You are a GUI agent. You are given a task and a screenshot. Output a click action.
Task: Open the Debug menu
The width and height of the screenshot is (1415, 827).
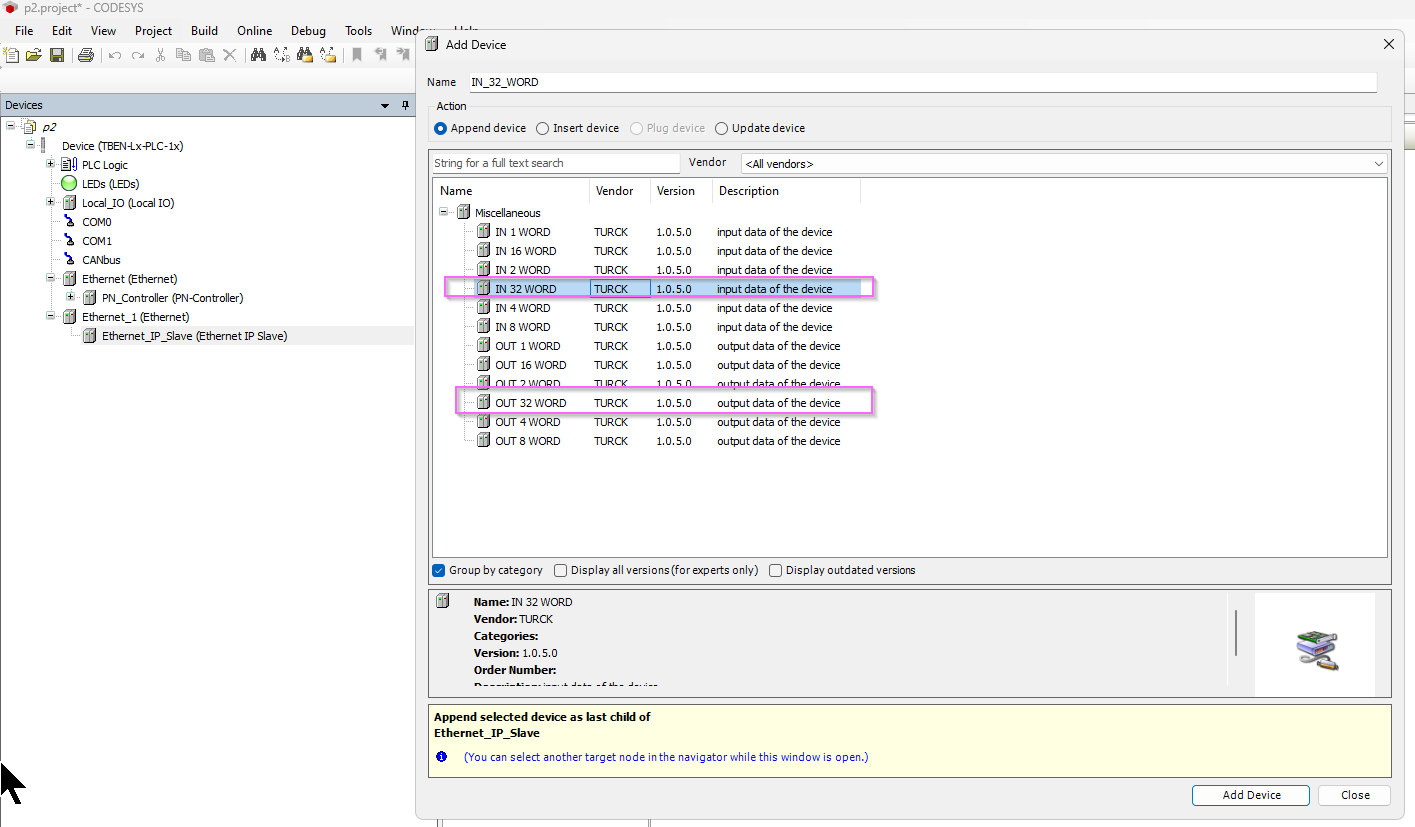309,31
